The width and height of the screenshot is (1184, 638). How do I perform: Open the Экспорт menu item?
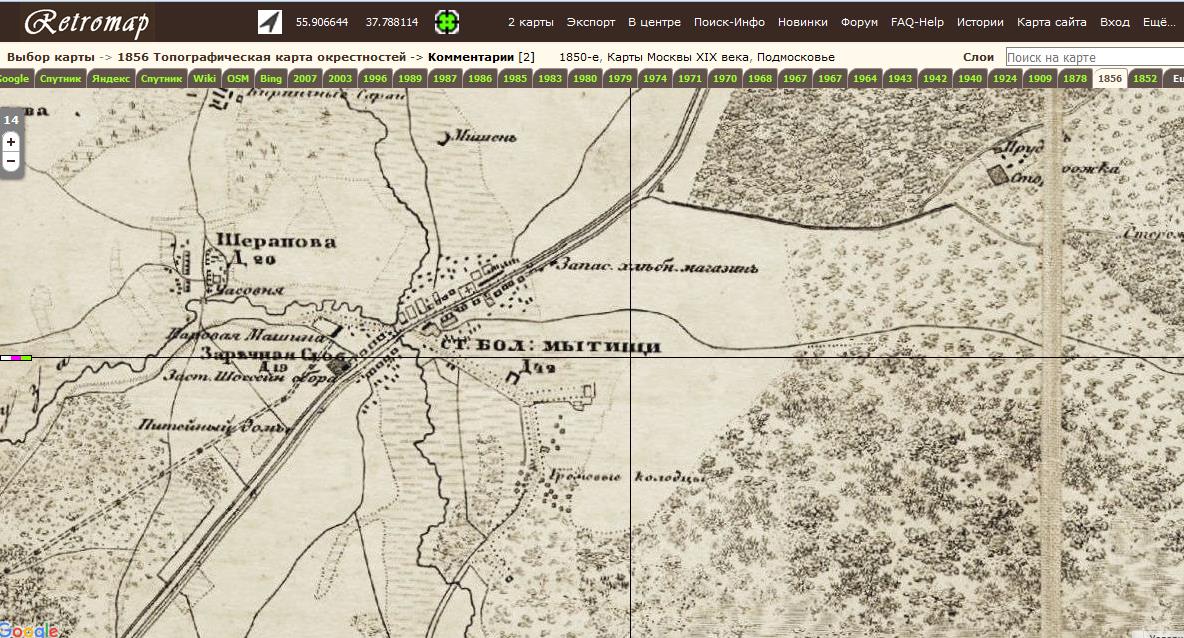coord(591,22)
